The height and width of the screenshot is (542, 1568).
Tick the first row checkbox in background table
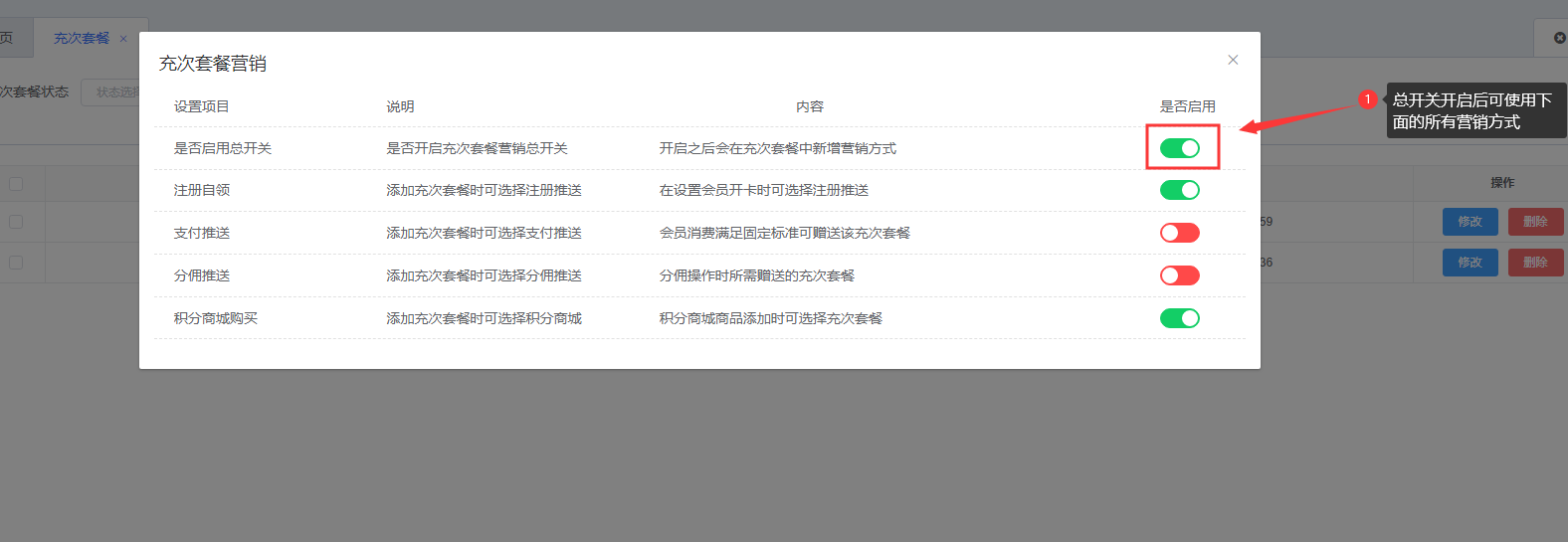click(16, 222)
